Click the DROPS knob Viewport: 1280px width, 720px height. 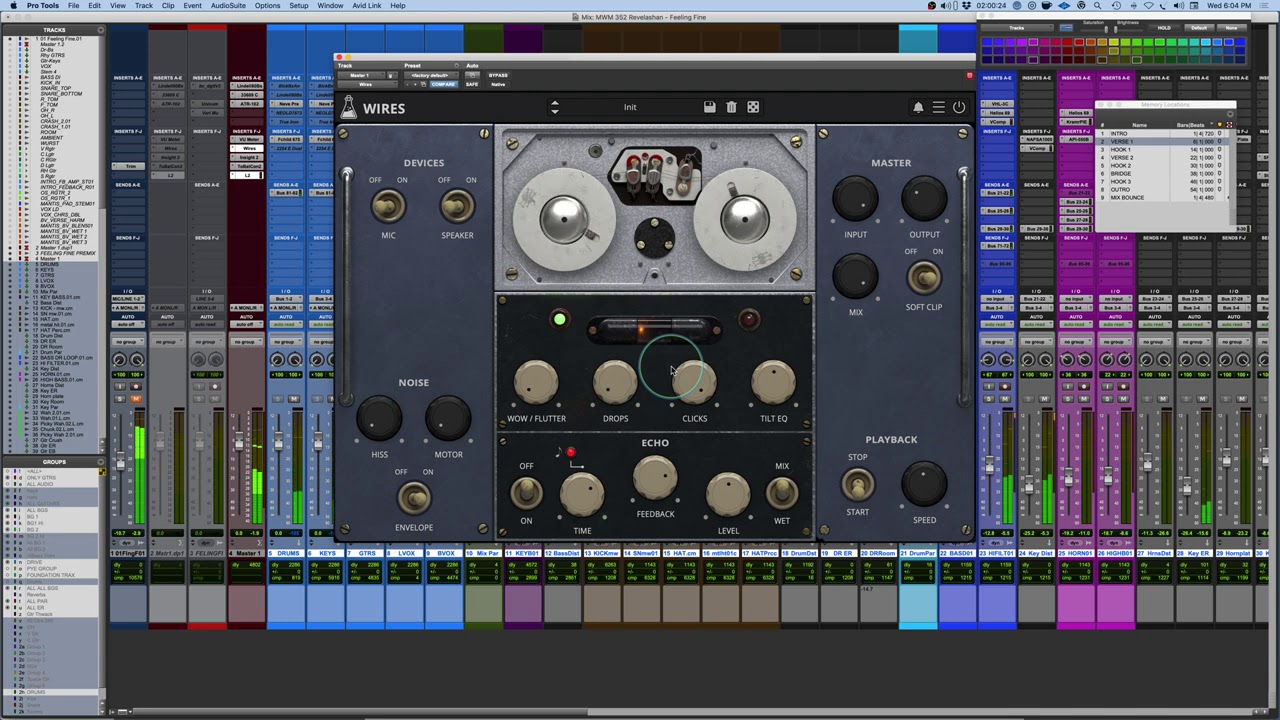[615, 383]
